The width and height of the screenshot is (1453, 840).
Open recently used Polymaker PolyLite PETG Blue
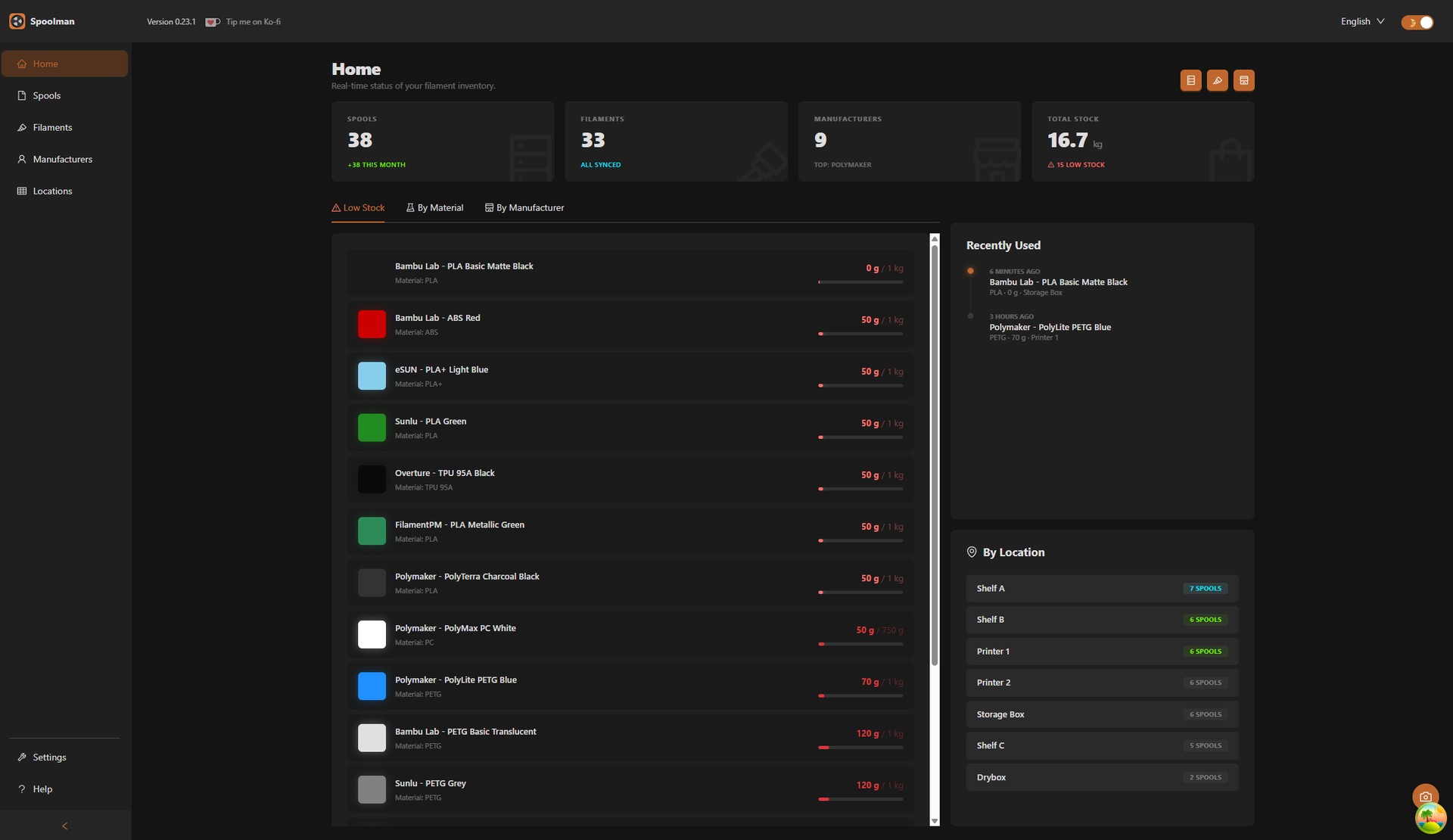(x=1050, y=328)
